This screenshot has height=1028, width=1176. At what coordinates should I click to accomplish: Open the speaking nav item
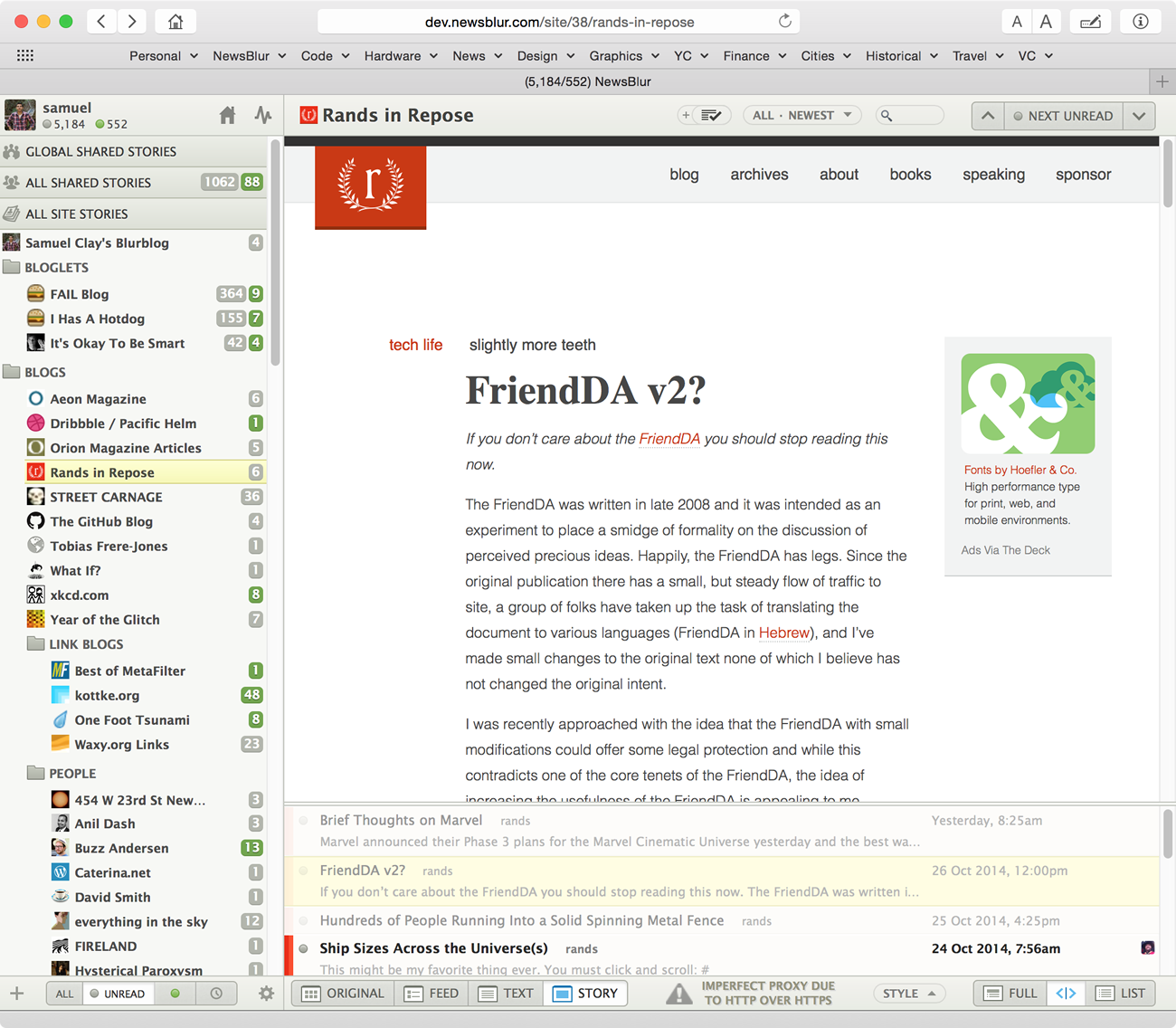[x=993, y=175]
